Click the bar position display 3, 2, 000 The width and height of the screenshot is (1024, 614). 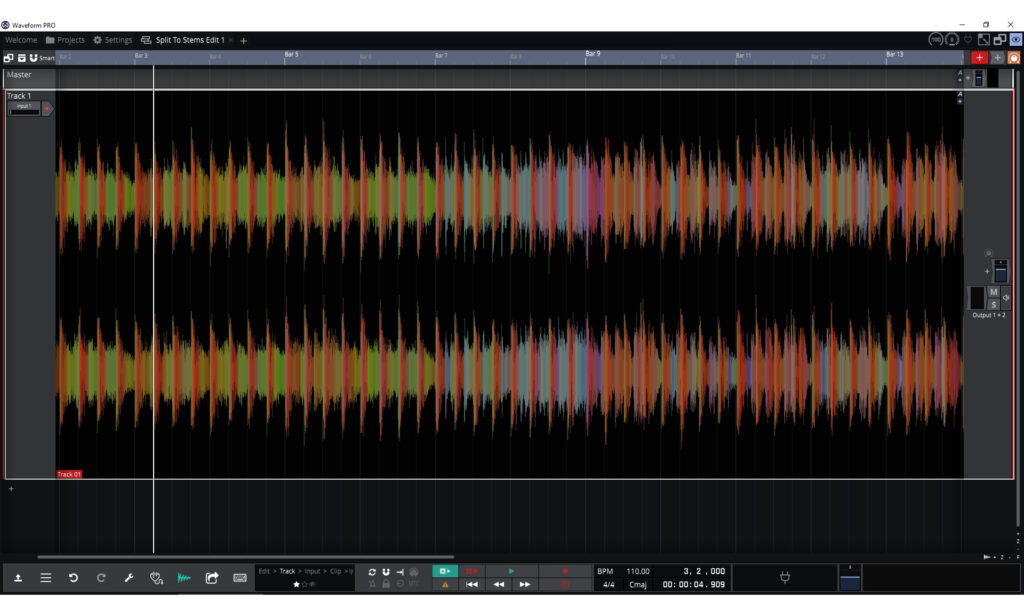pyautogui.click(x=704, y=571)
